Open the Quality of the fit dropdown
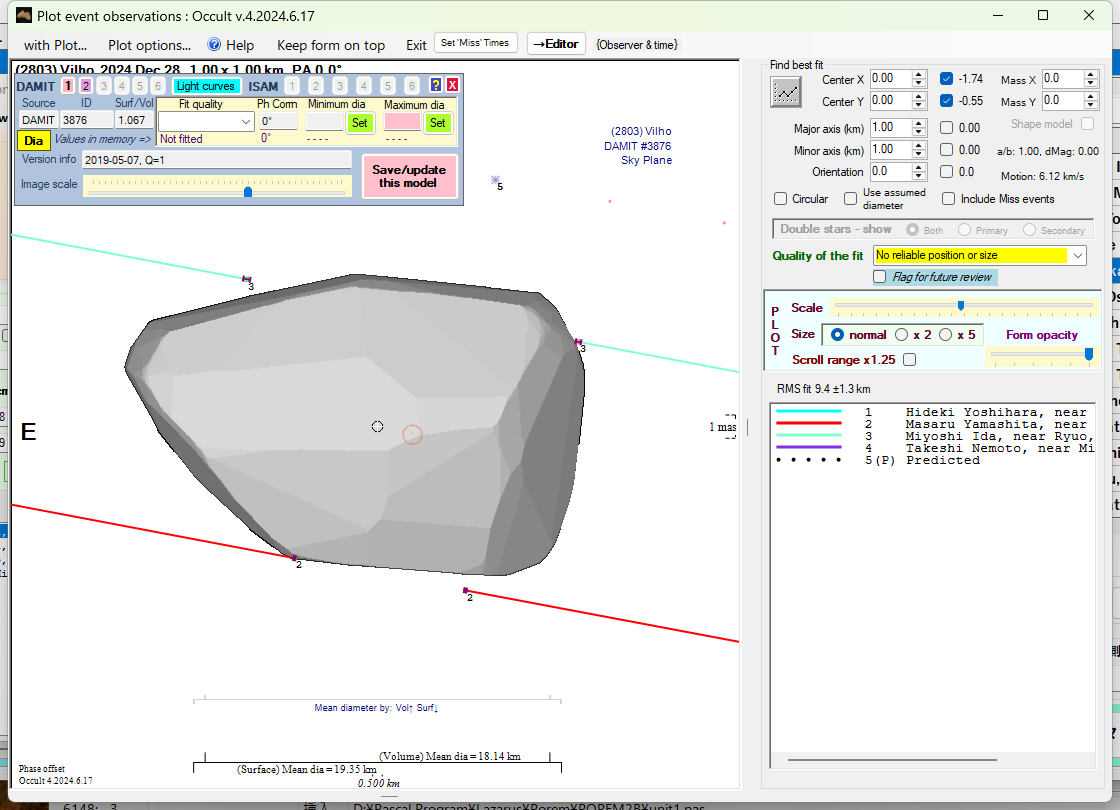The height and width of the screenshot is (810, 1120). pyautogui.click(x=1077, y=256)
